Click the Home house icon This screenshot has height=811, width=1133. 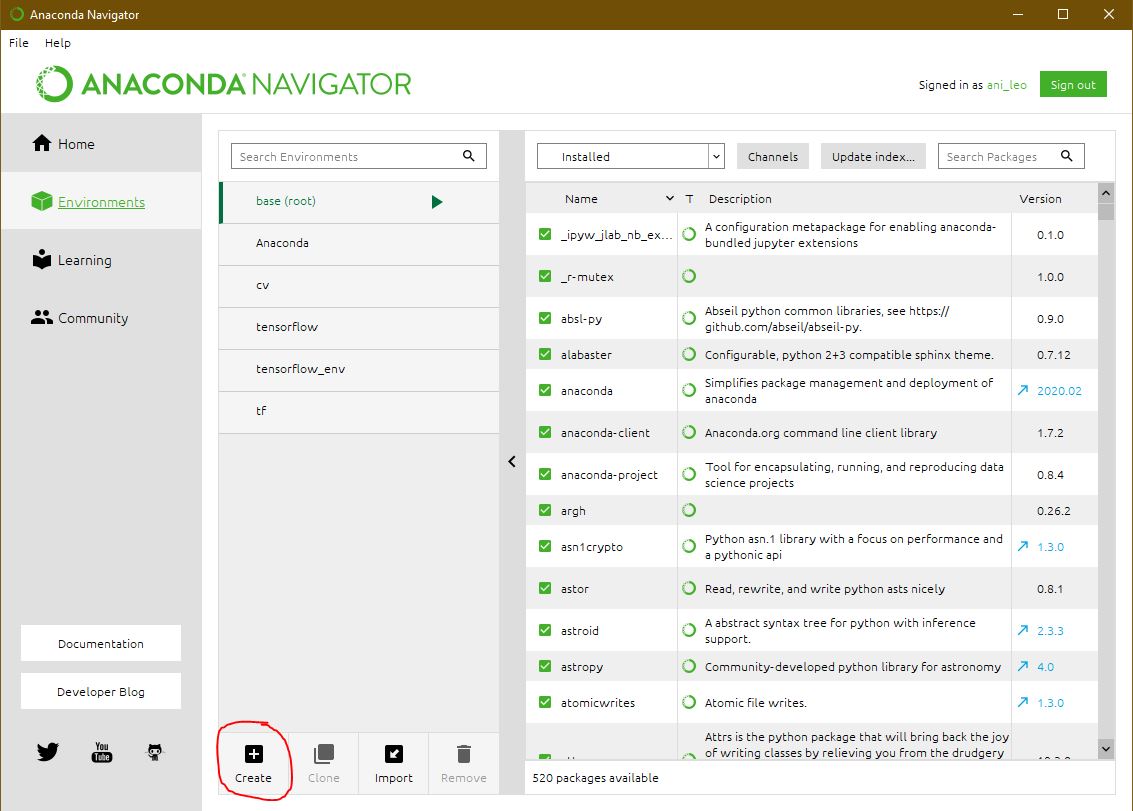coord(42,143)
